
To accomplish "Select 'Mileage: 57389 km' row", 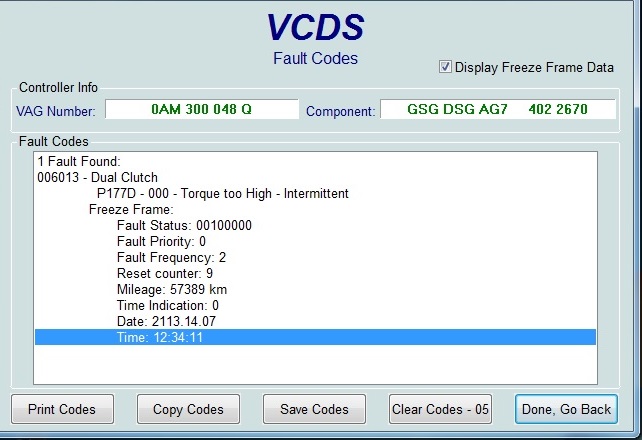I will click(x=315, y=289).
